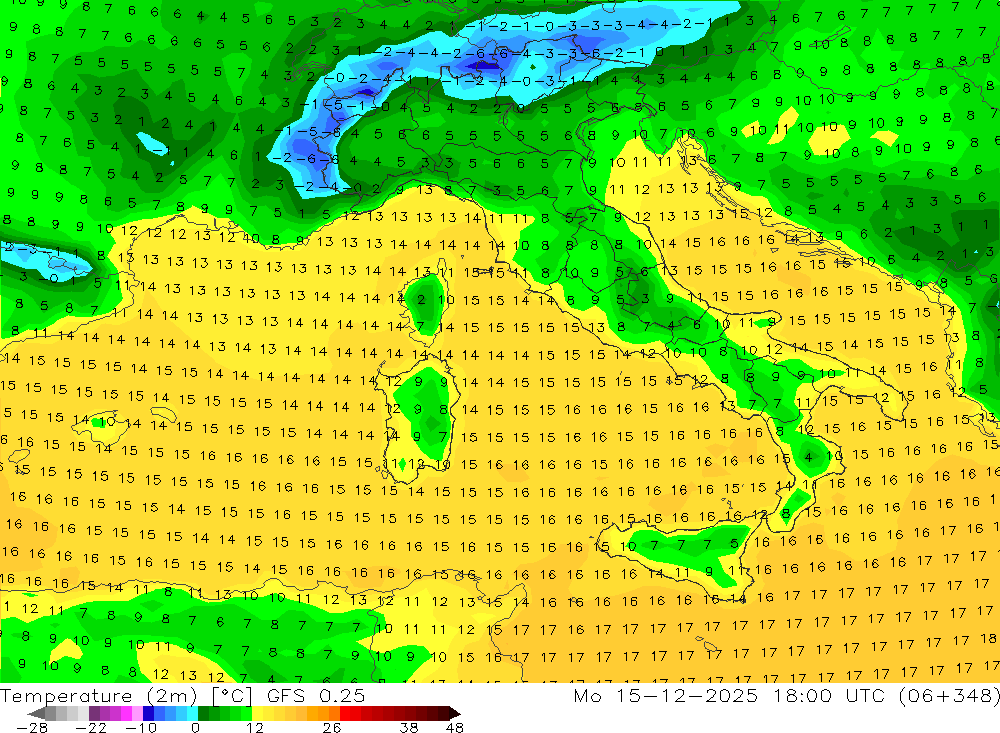The height and width of the screenshot is (733, 1000).
Task: Click the 'Mo 15-12-2025' date text
Action: pos(665,695)
